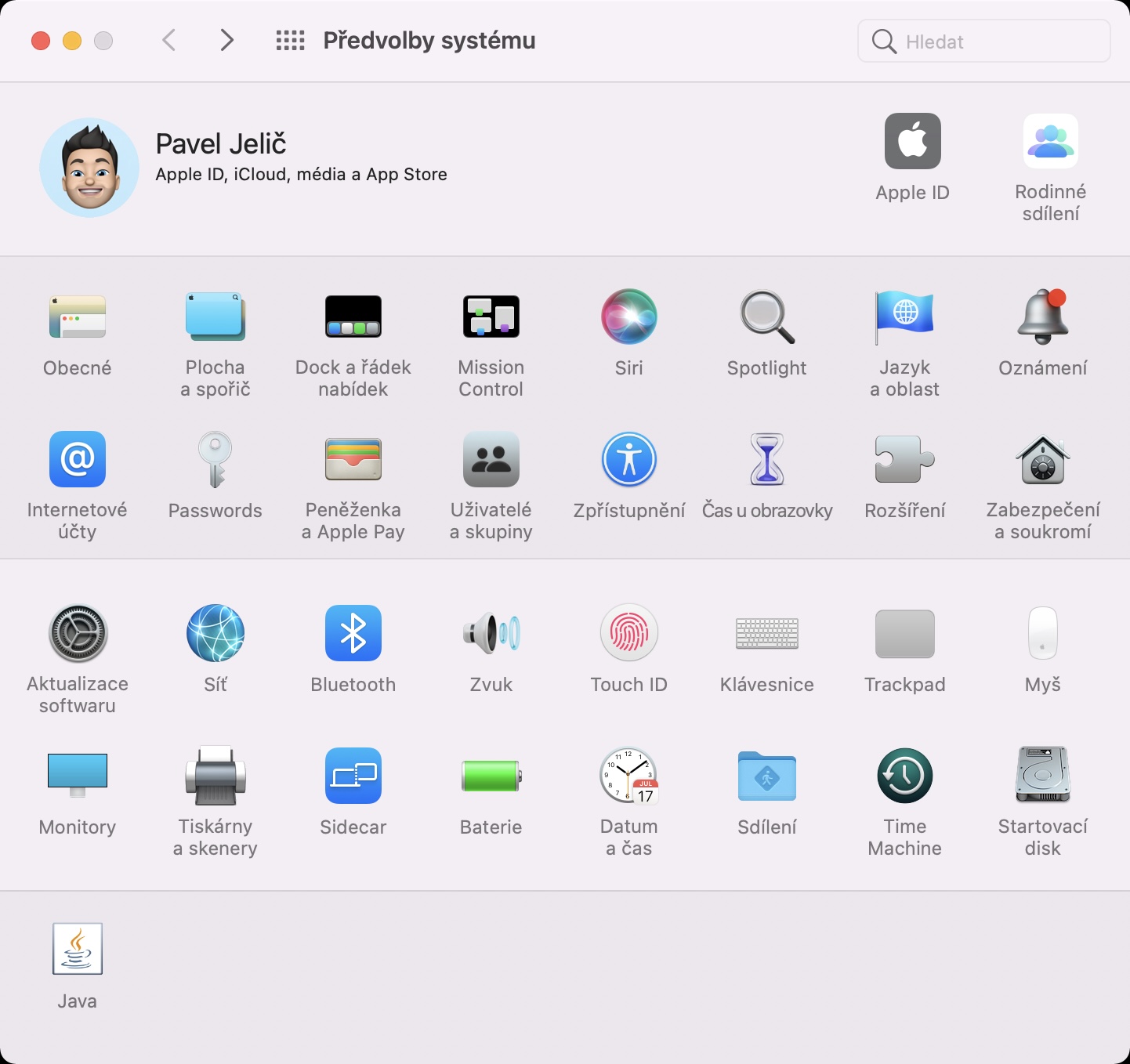Open the Síť network settings
Image resolution: width=1130 pixels, height=1064 pixels.
click(x=215, y=633)
